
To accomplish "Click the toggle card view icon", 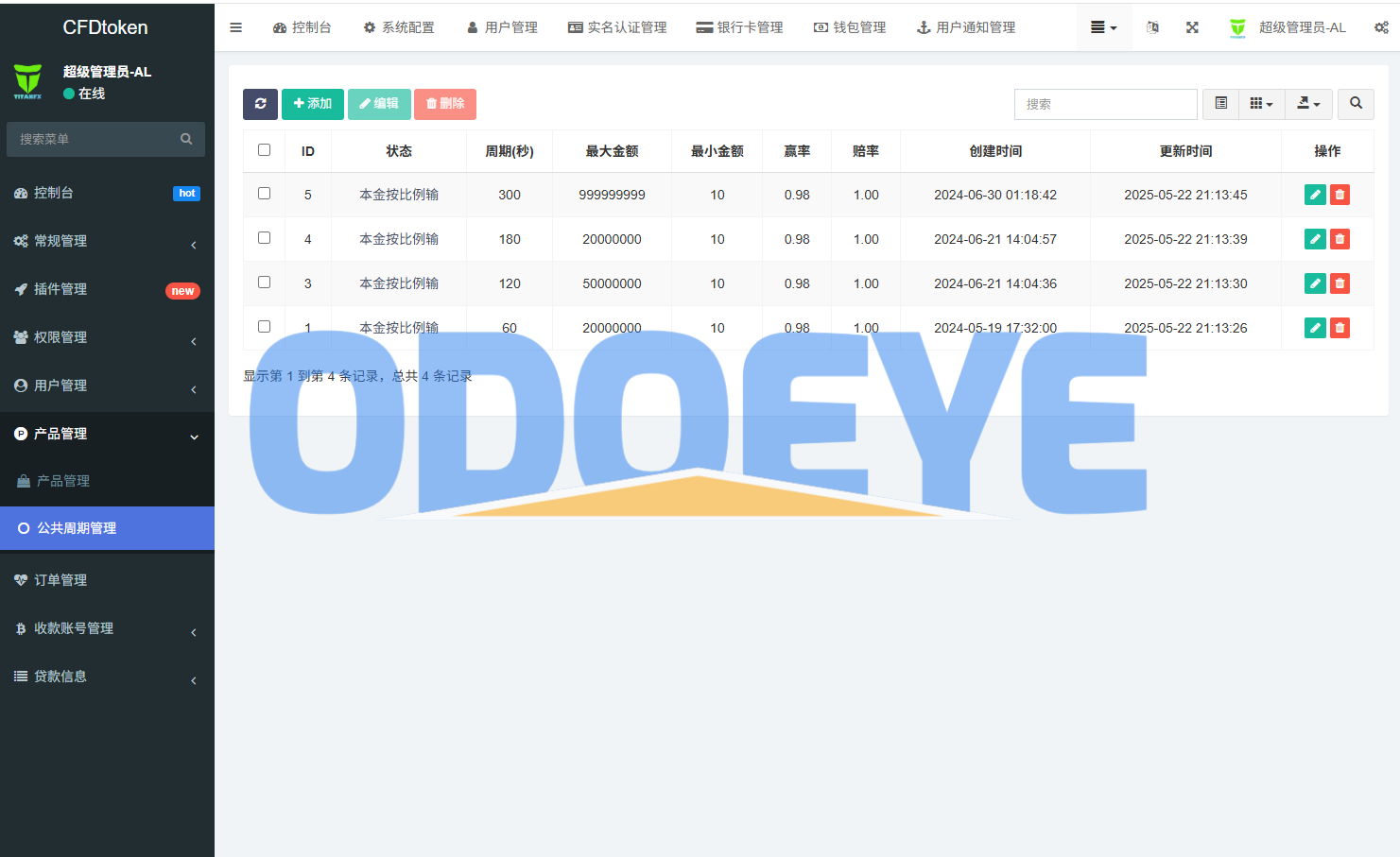I will point(1220,104).
